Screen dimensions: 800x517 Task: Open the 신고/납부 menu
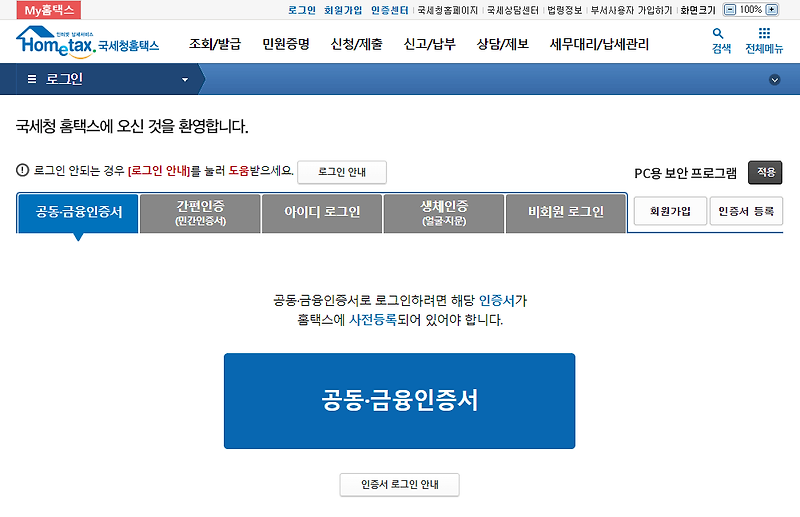[429, 44]
